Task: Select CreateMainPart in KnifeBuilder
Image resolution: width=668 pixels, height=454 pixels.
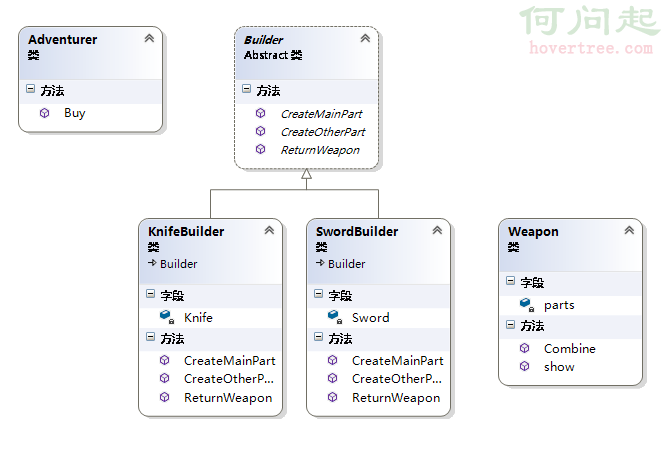Action: 230,361
